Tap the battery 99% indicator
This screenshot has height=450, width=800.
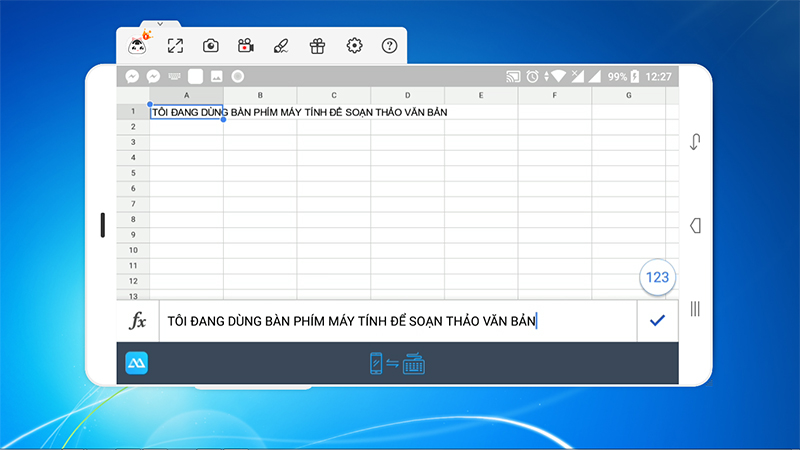(623, 77)
